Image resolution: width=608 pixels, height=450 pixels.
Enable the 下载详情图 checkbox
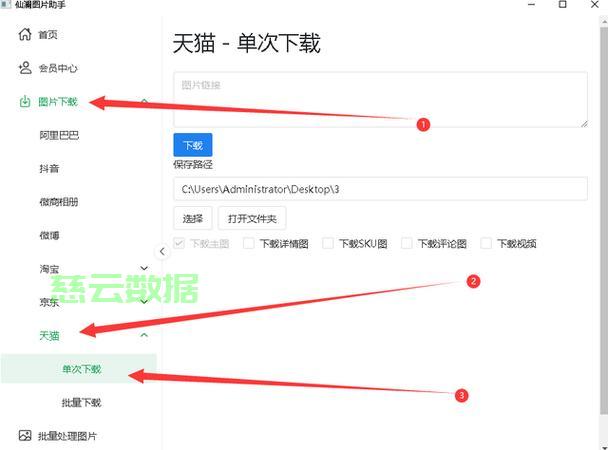250,243
